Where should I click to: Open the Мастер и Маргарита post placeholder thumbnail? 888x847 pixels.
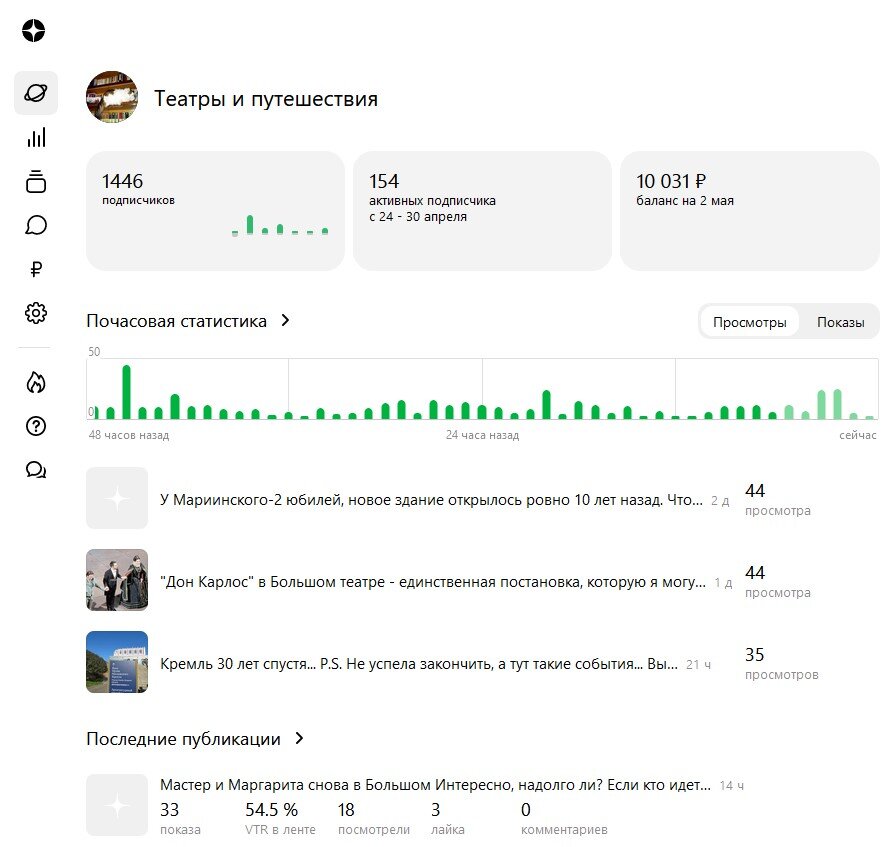[x=117, y=805]
